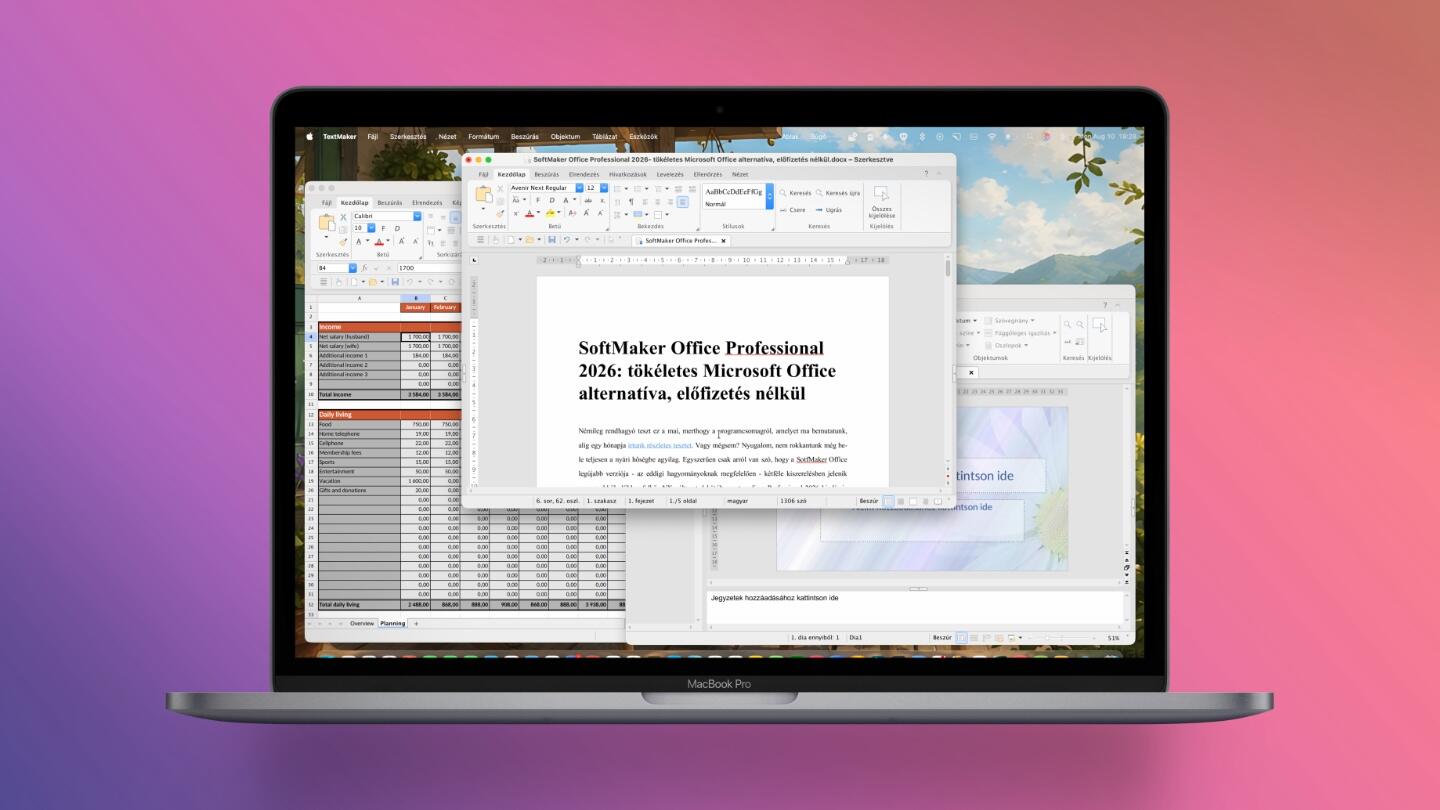Viewport: 1440px width, 810px height.
Task: Open the Calibri font dropdown in spreadsheet
Action: coord(417,216)
